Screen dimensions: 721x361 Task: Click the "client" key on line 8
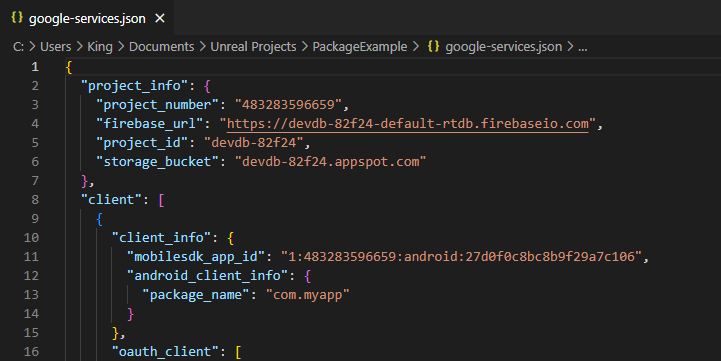(111, 200)
